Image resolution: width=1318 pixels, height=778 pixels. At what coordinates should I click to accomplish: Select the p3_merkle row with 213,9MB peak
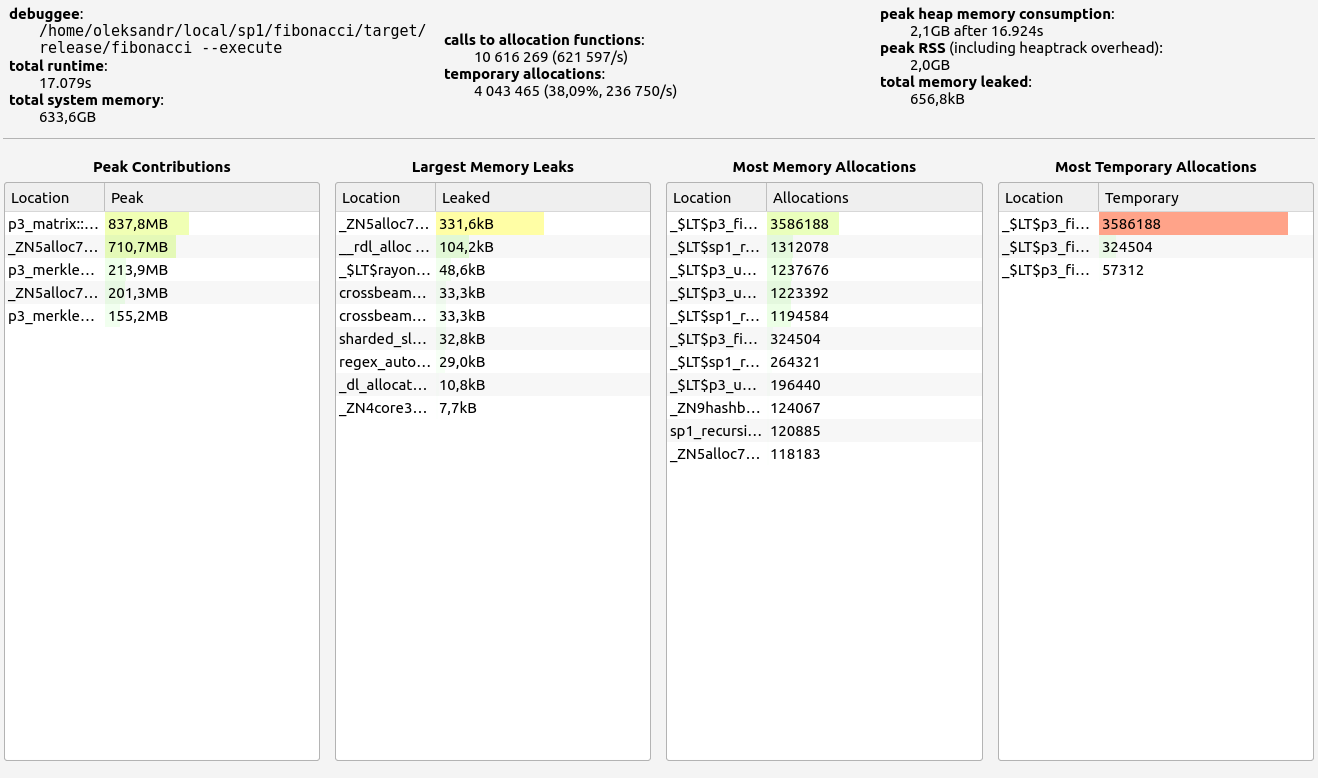[x=55, y=270]
